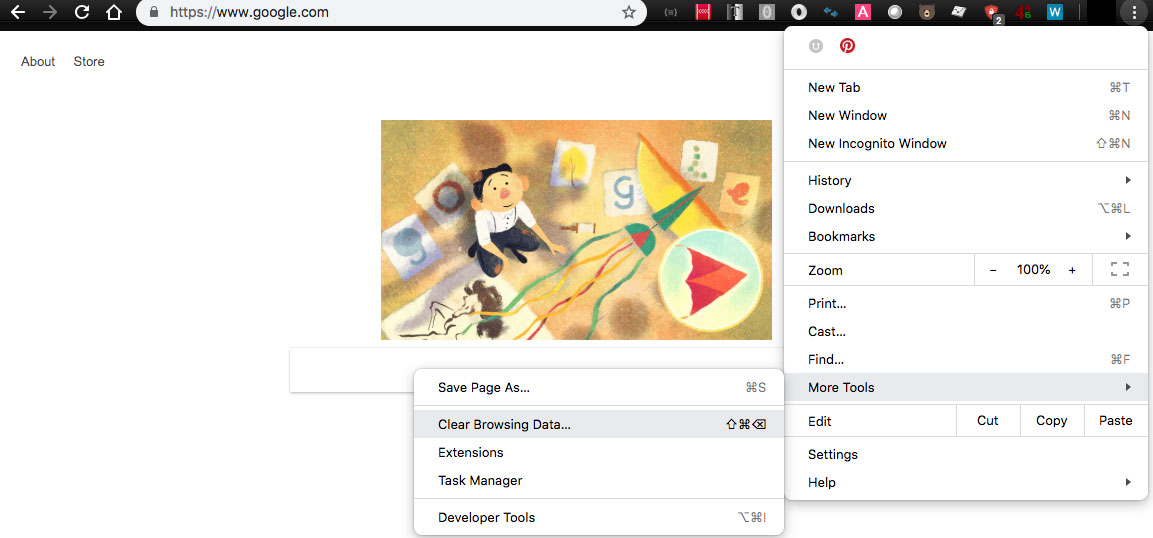Click the Google Doodle image
The image size is (1153, 538).
576,229
